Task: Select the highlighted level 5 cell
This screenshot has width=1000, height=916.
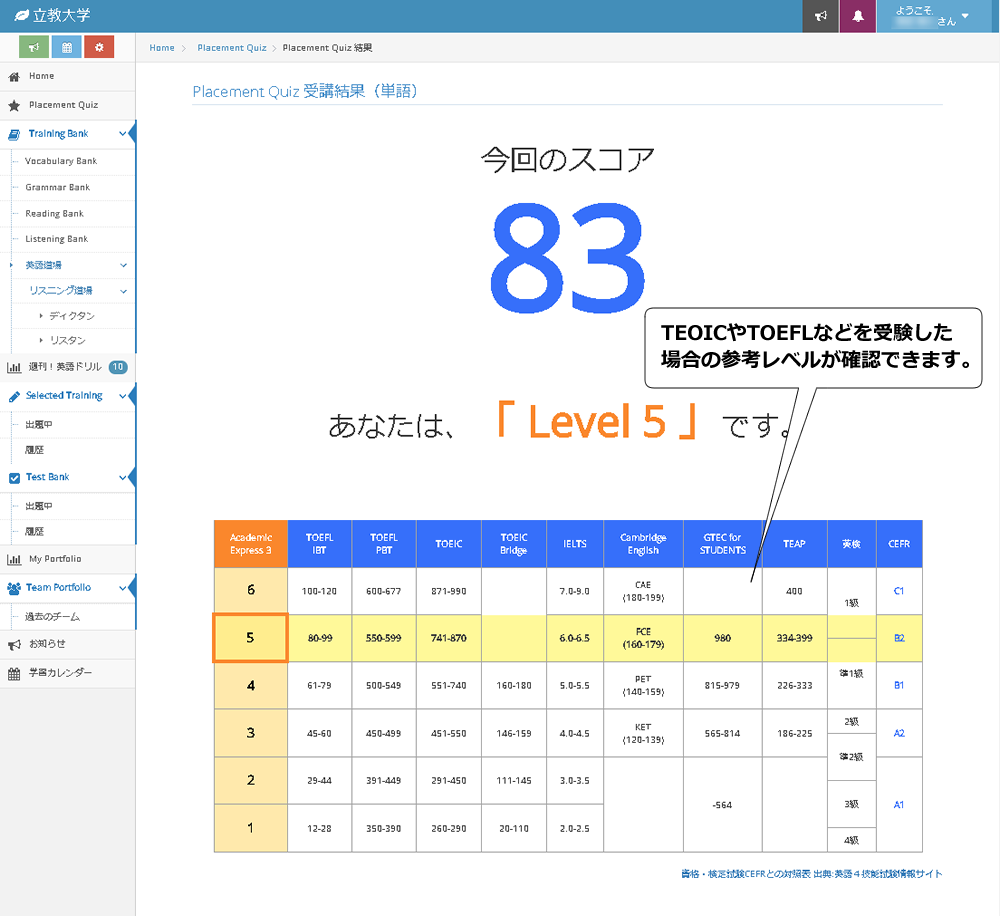Action: (250, 638)
